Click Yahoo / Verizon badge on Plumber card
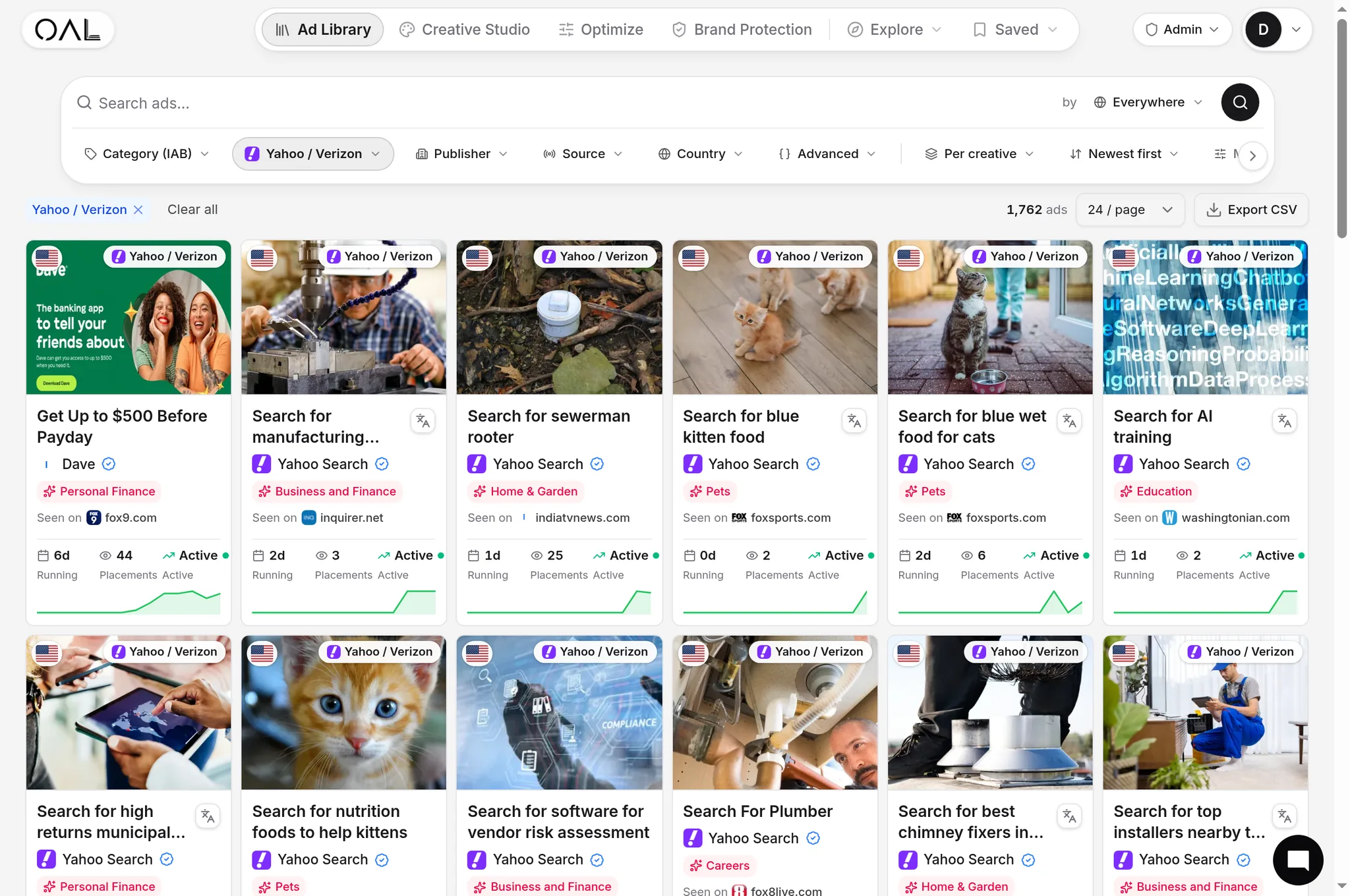The height and width of the screenshot is (896, 1350). [811, 652]
